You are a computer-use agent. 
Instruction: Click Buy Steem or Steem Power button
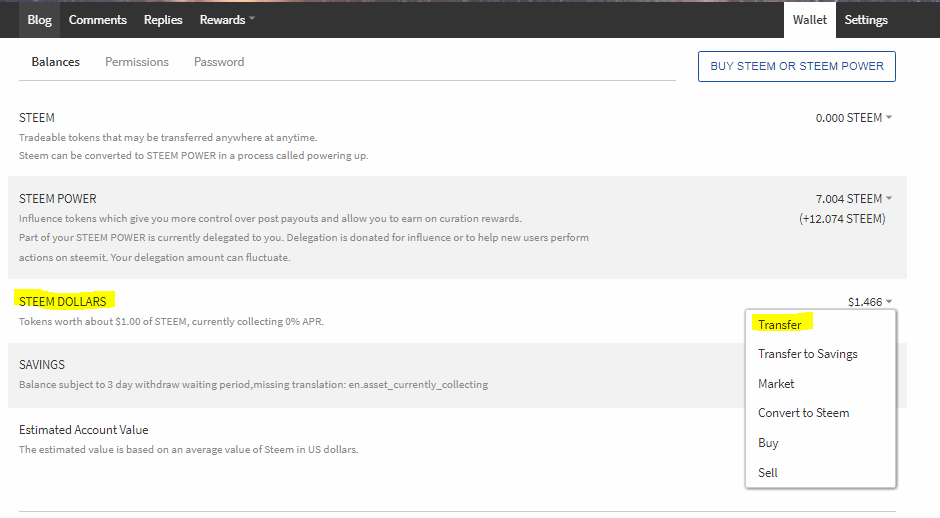point(797,66)
